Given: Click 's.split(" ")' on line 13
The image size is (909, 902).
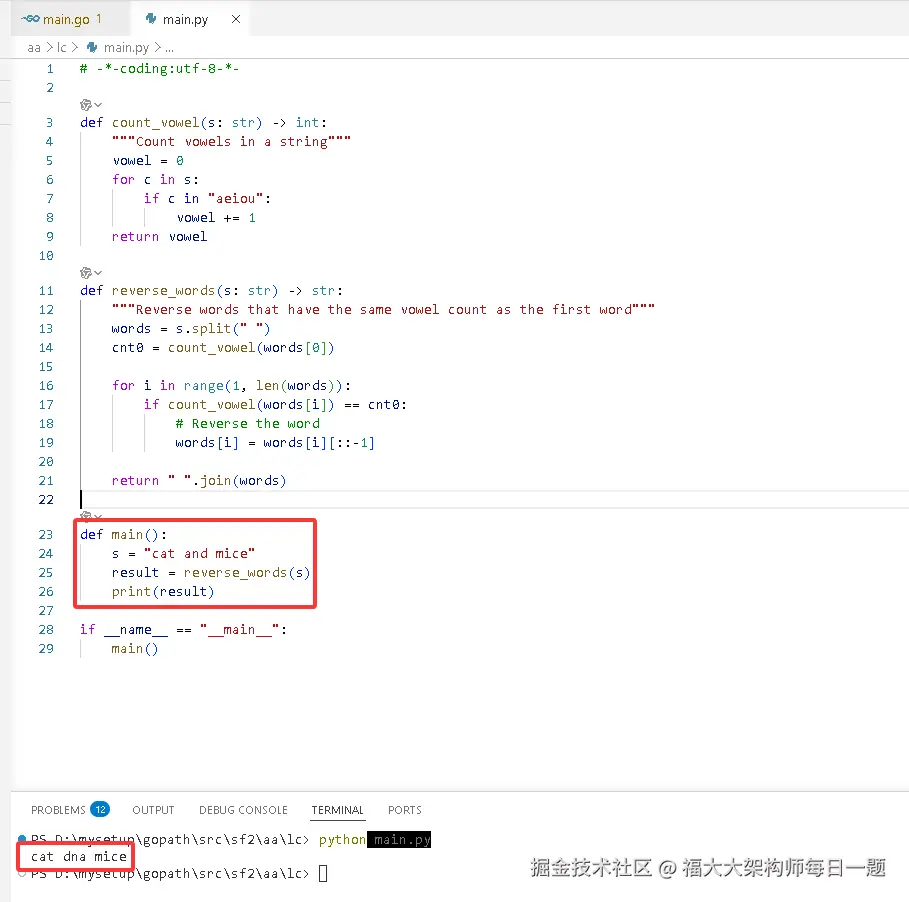Looking at the screenshot, I should 223,329.
